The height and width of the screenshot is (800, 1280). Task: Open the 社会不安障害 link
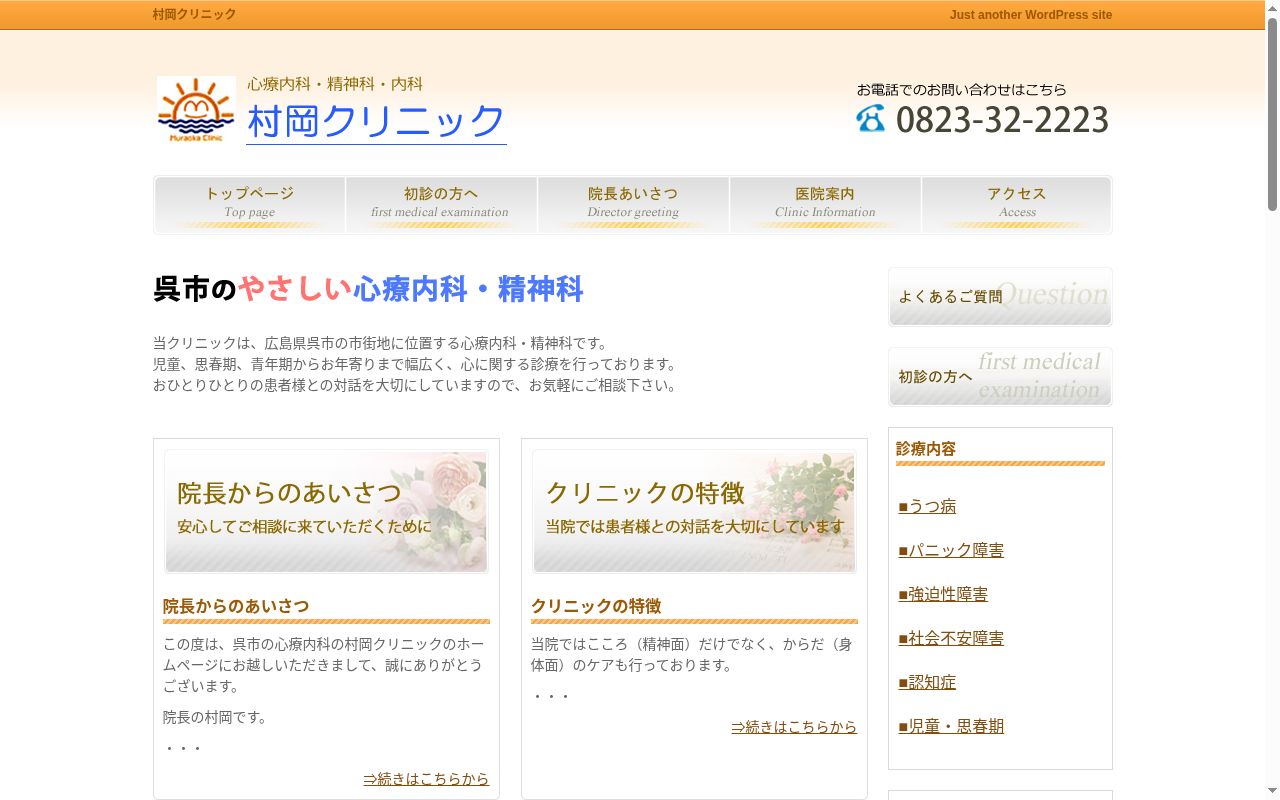click(951, 638)
